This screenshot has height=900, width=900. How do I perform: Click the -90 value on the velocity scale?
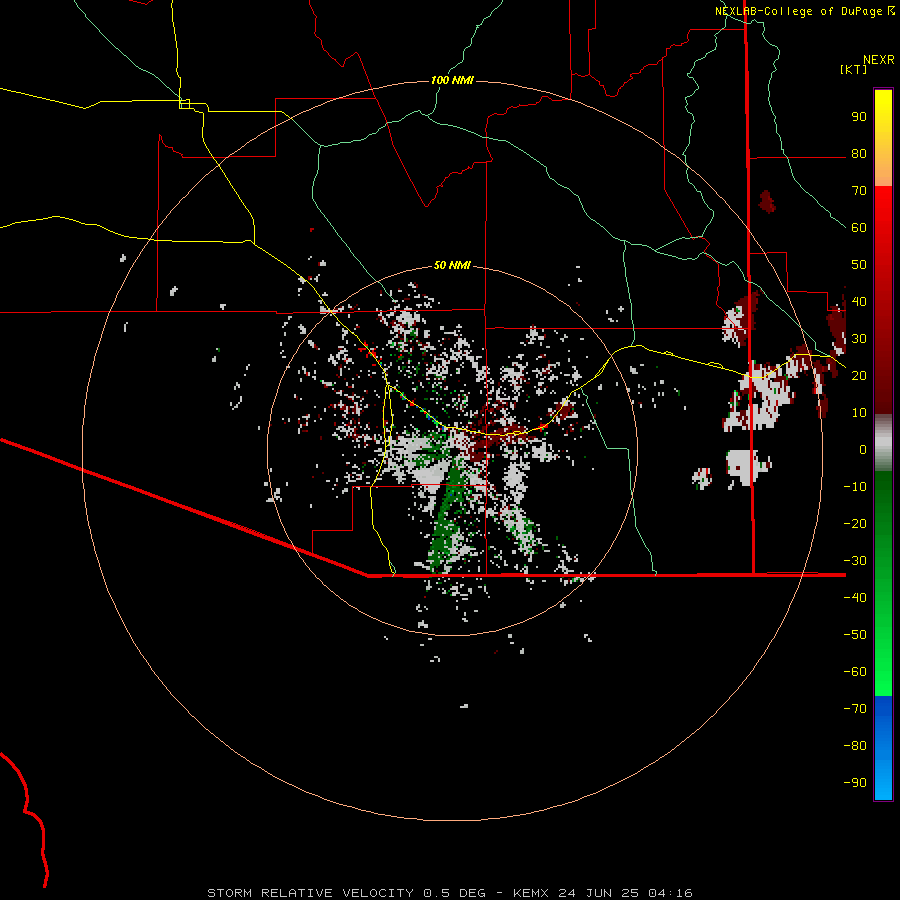click(855, 782)
